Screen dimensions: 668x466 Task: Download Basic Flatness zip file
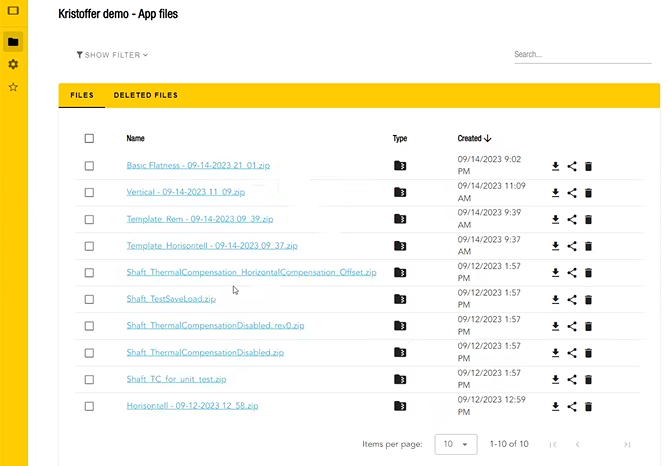pyautogui.click(x=555, y=166)
